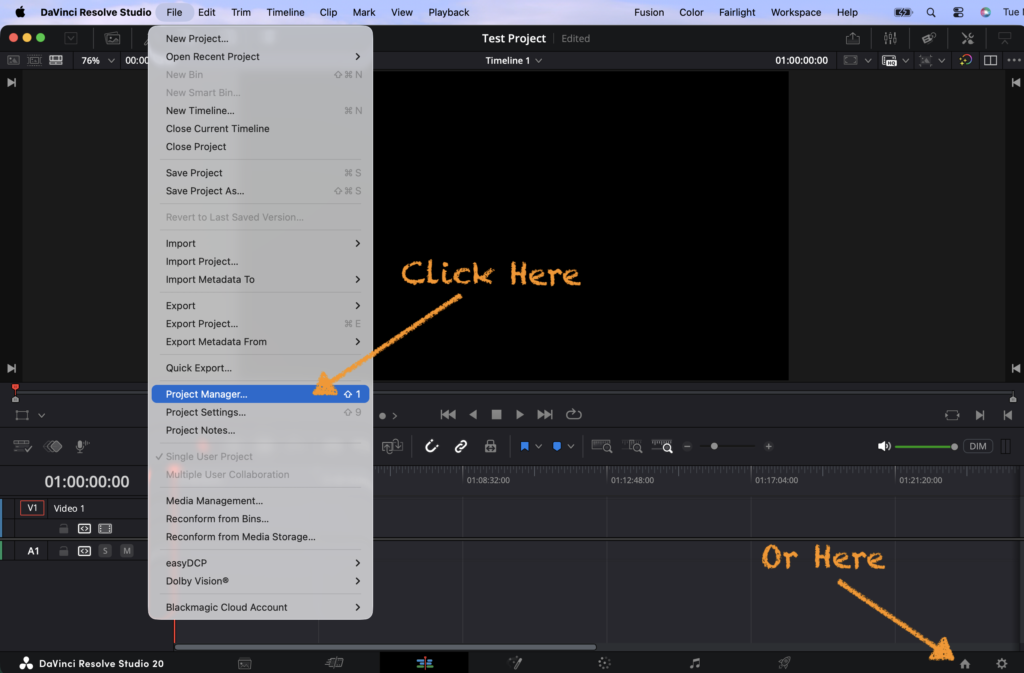
Task: Mute audio track A1
Action: pyautogui.click(x=127, y=551)
